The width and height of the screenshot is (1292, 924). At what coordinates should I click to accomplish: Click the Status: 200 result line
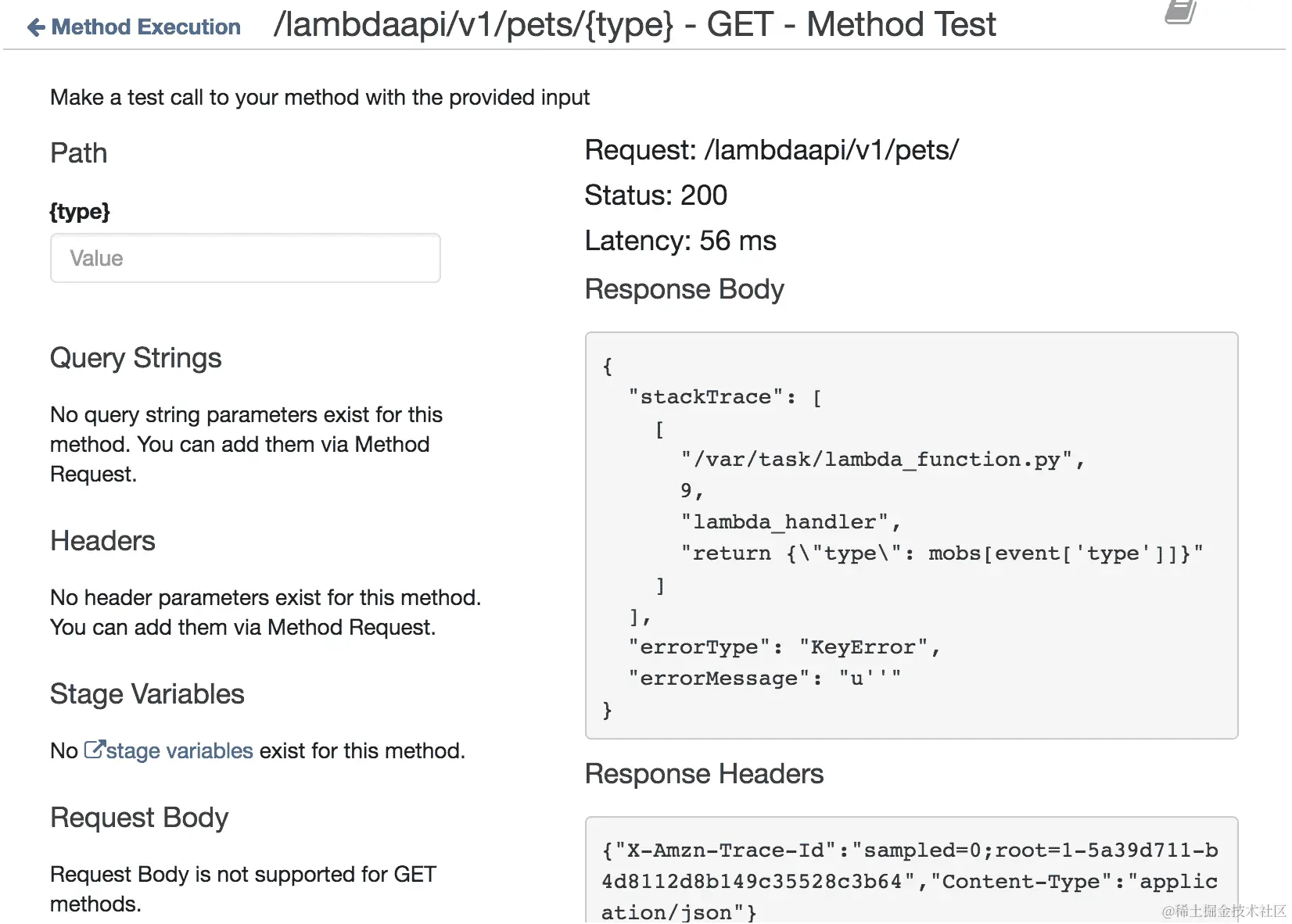[x=655, y=195]
